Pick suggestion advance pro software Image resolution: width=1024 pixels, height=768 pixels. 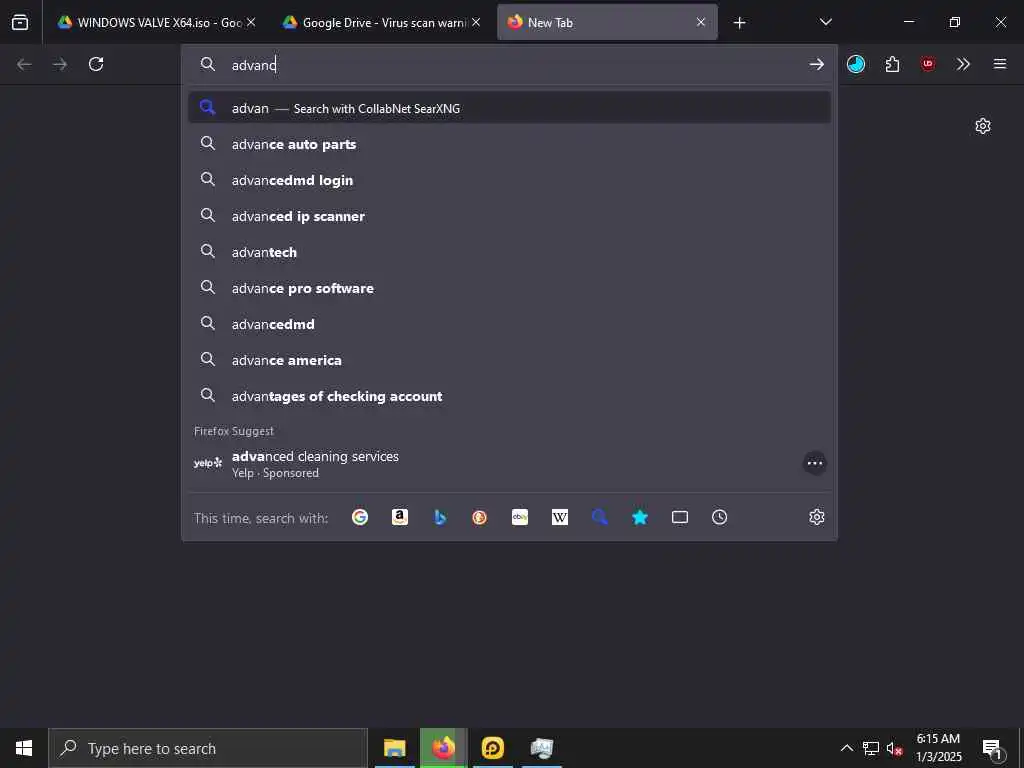pyautogui.click(x=509, y=288)
